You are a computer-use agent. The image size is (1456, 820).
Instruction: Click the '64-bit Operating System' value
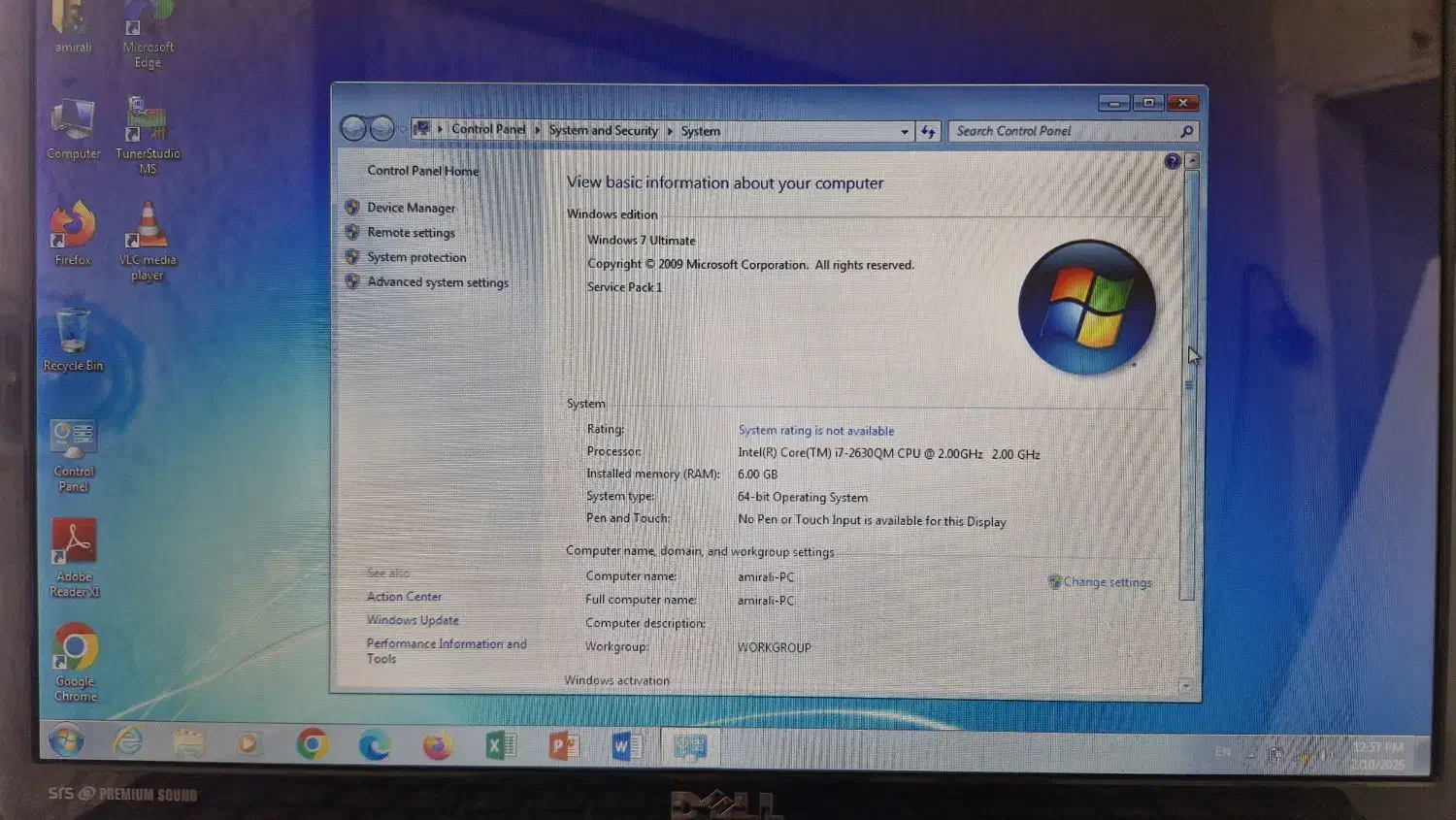click(802, 498)
